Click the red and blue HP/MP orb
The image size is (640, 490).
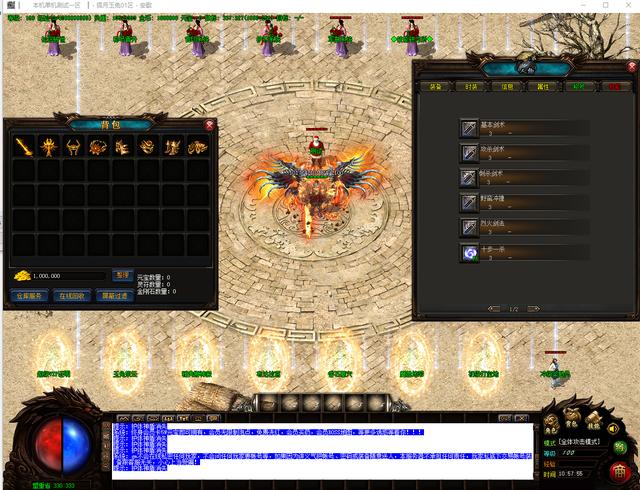(62, 444)
